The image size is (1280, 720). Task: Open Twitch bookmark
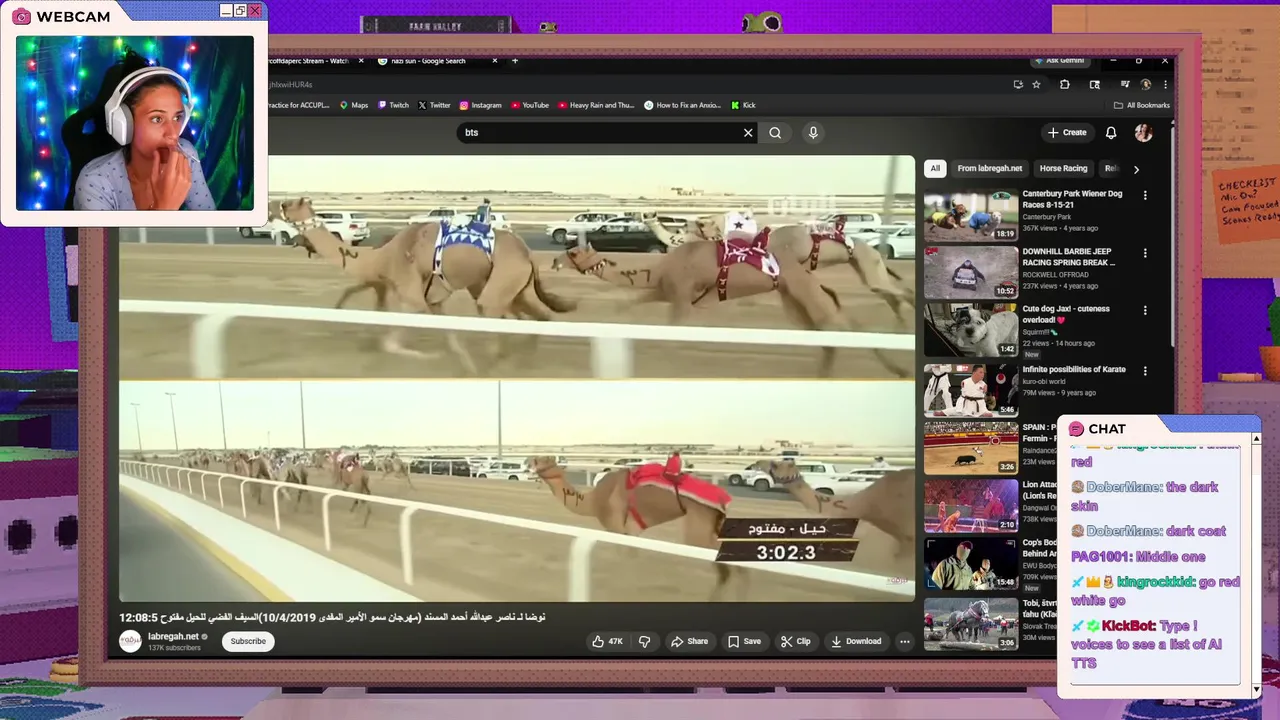[393, 105]
